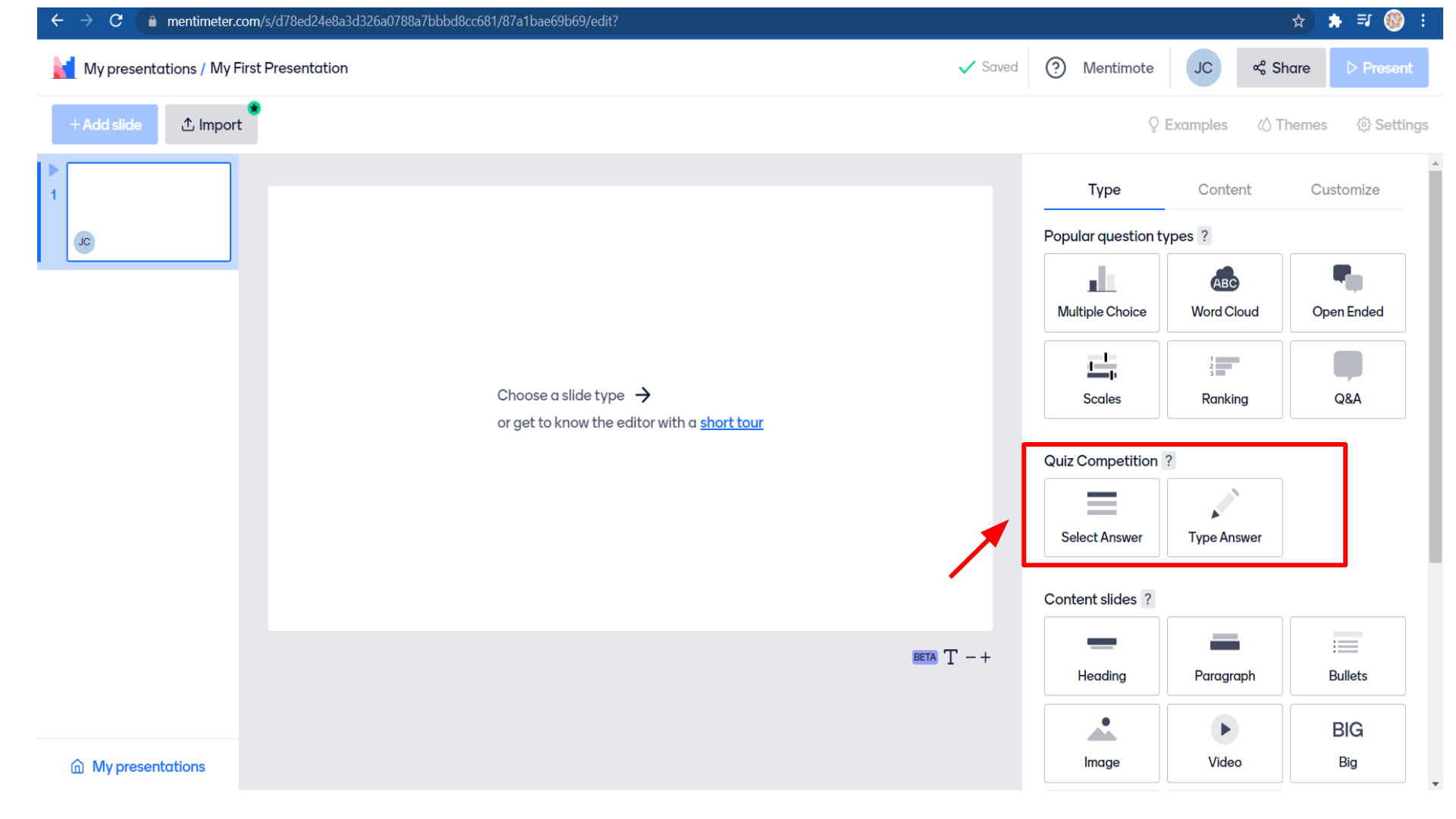Open the Themes panel

[x=1292, y=124]
